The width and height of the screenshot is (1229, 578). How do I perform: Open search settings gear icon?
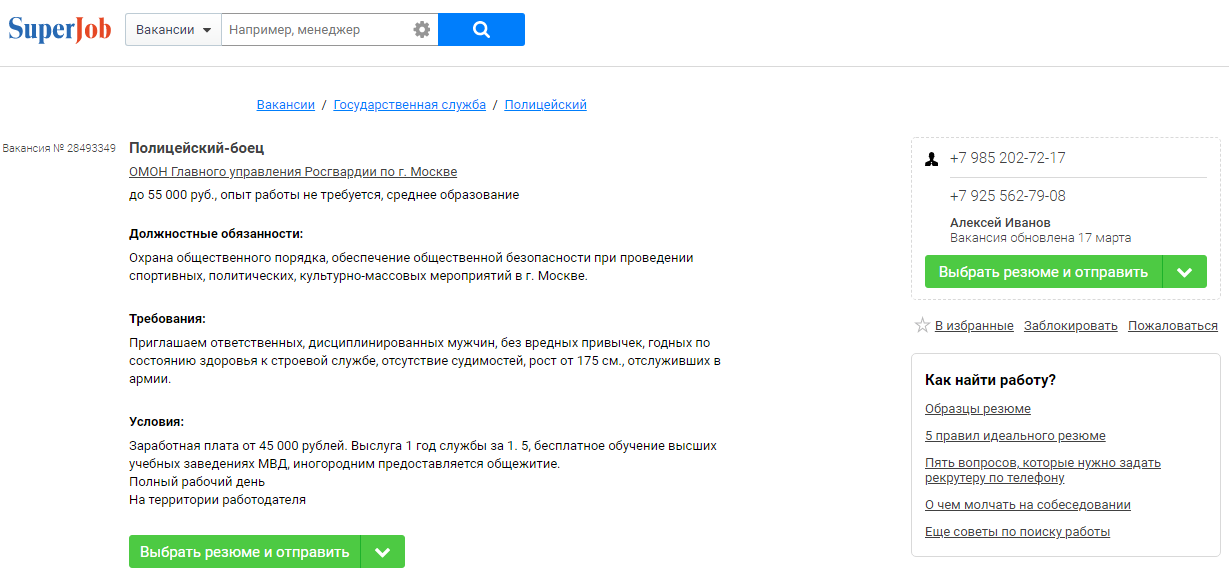tap(422, 30)
